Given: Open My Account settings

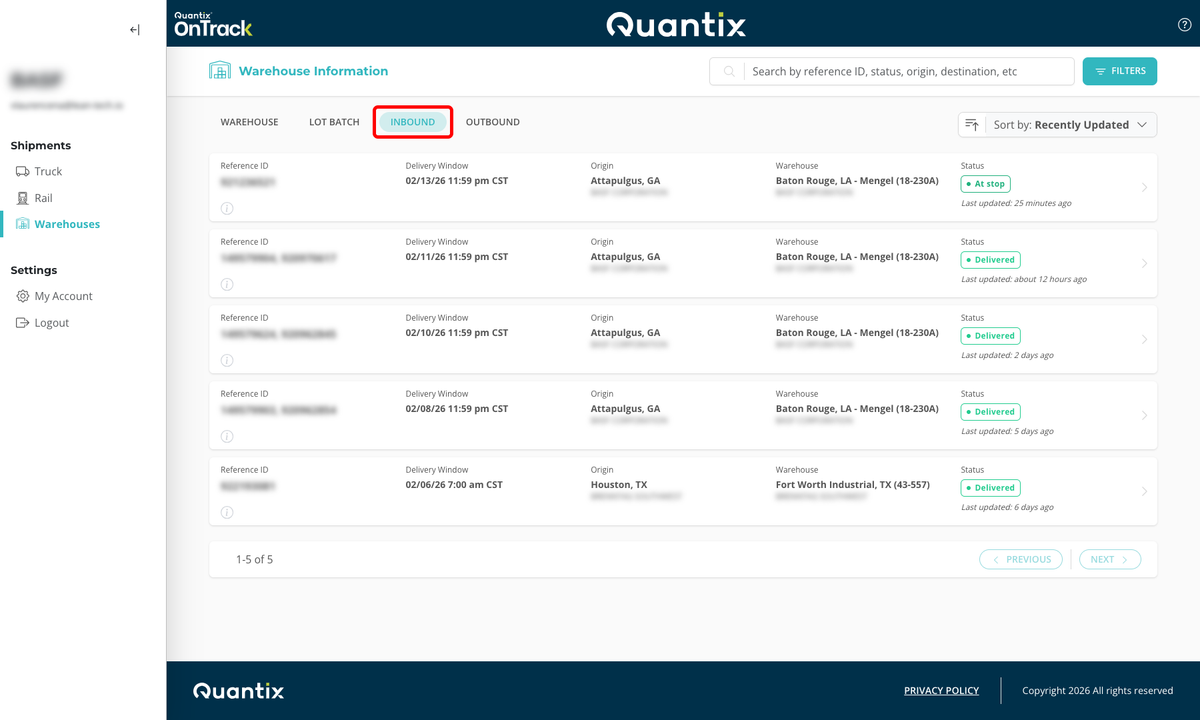Looking at the screenshot, I should (22, 296).
